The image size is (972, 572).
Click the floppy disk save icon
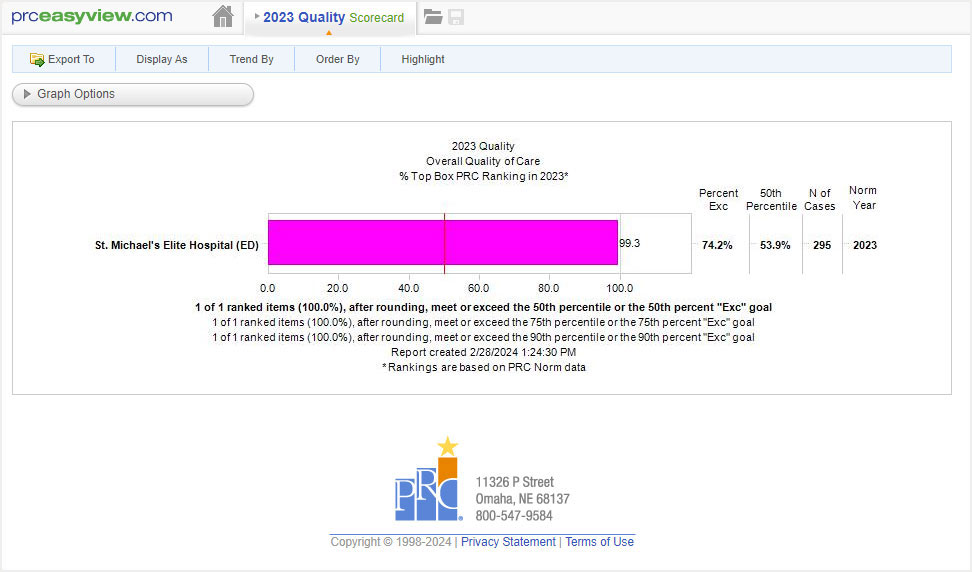(456, 17)
